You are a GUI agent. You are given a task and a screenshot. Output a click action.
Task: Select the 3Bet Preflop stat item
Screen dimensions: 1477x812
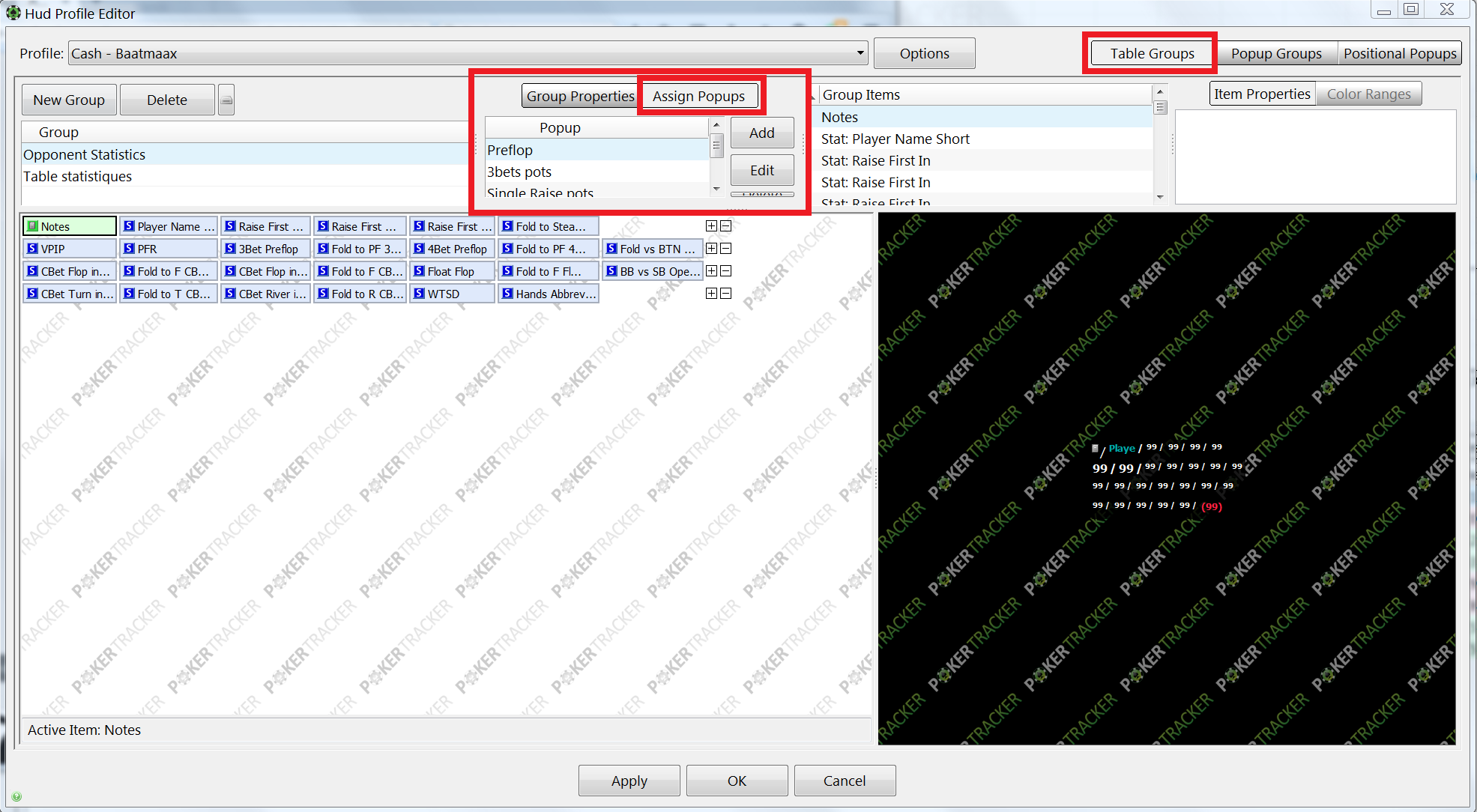pyautogui.click(x=265, y=249)
